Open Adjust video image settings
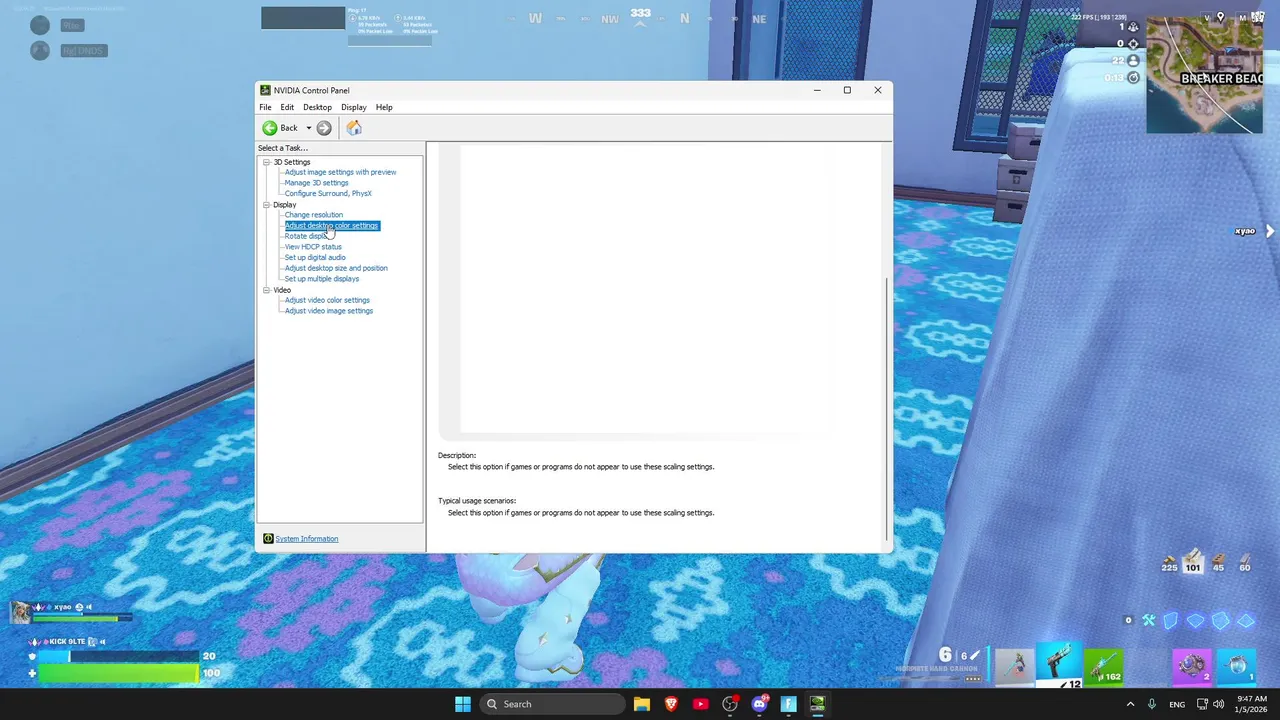1280x720 pixels. pos(329,311)
